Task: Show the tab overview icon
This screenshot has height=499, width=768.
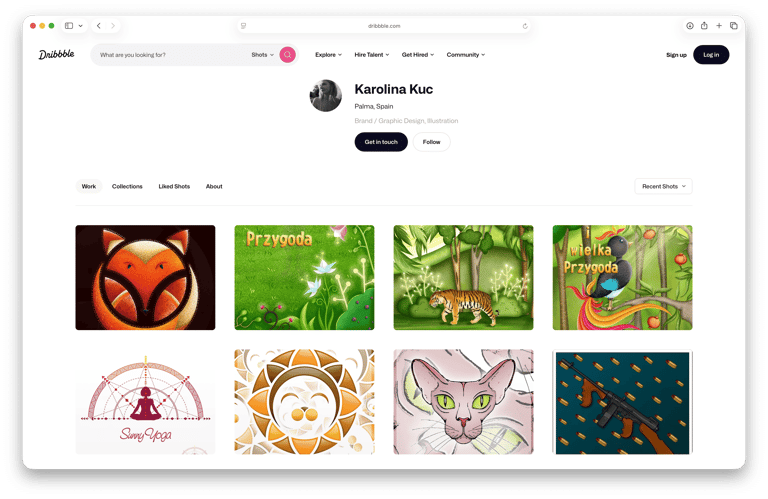Action: click(734, 25)
